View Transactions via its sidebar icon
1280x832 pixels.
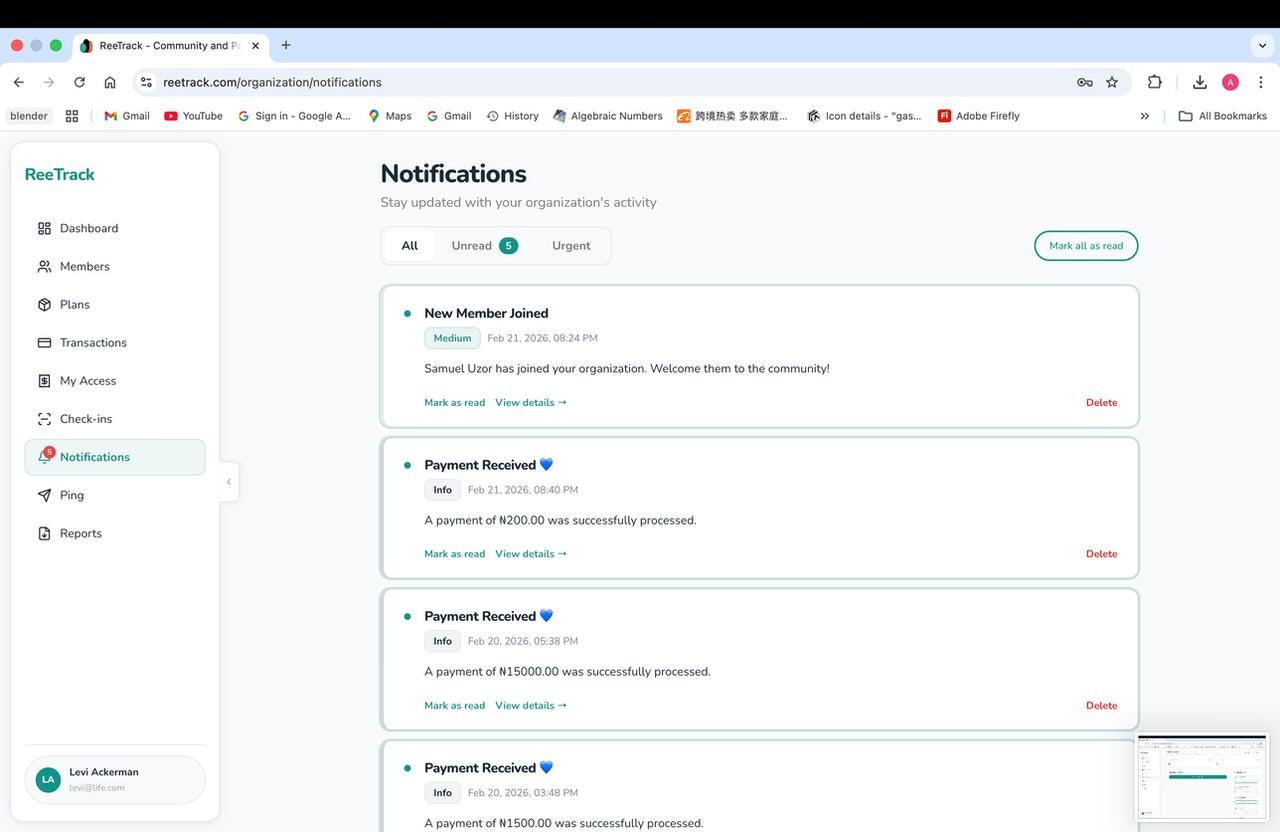(42, 342)
